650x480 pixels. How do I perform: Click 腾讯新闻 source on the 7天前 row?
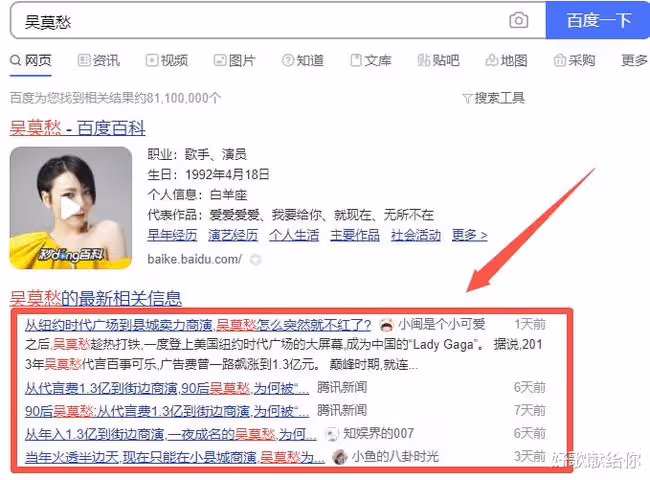pyautogui.click(x=342, y=410)
